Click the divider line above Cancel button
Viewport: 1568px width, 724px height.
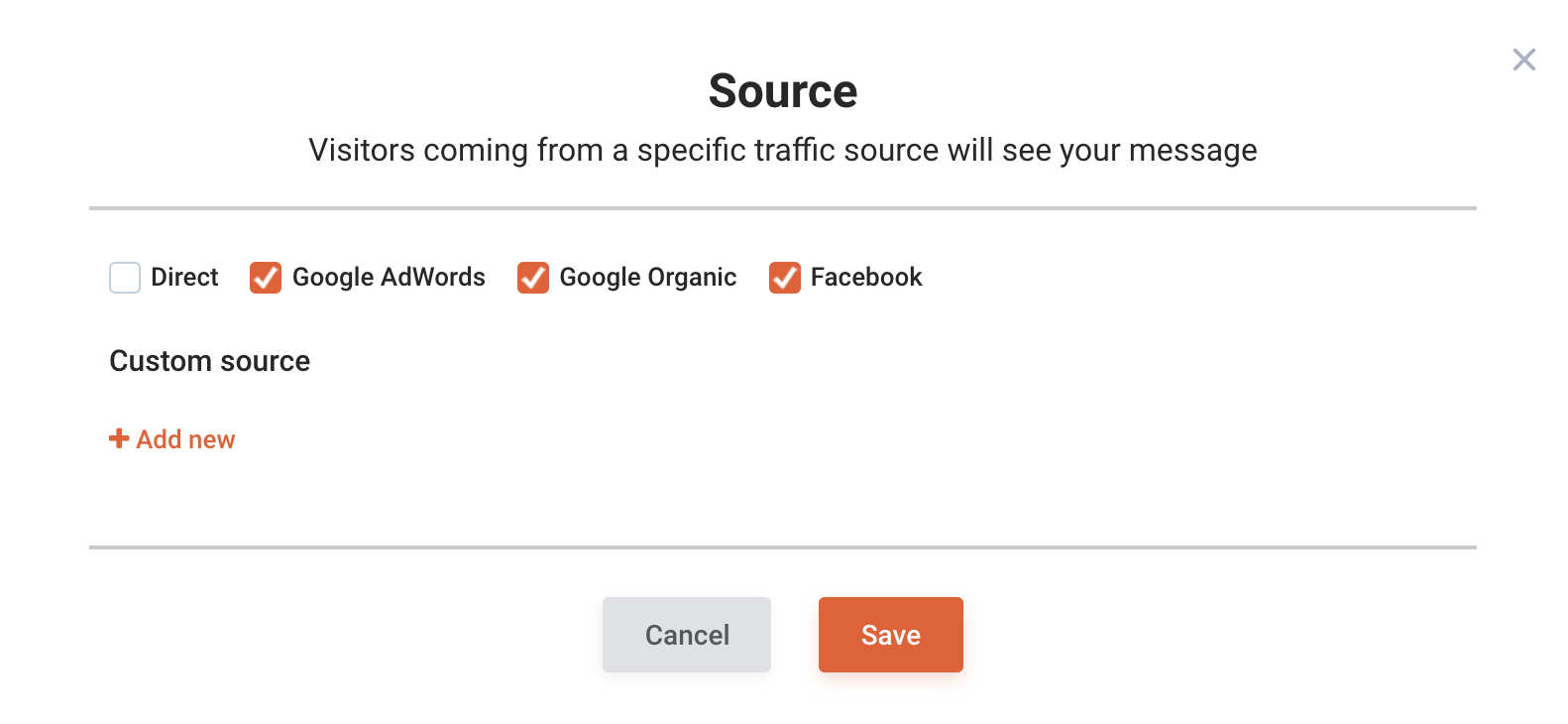coord(783,546)
